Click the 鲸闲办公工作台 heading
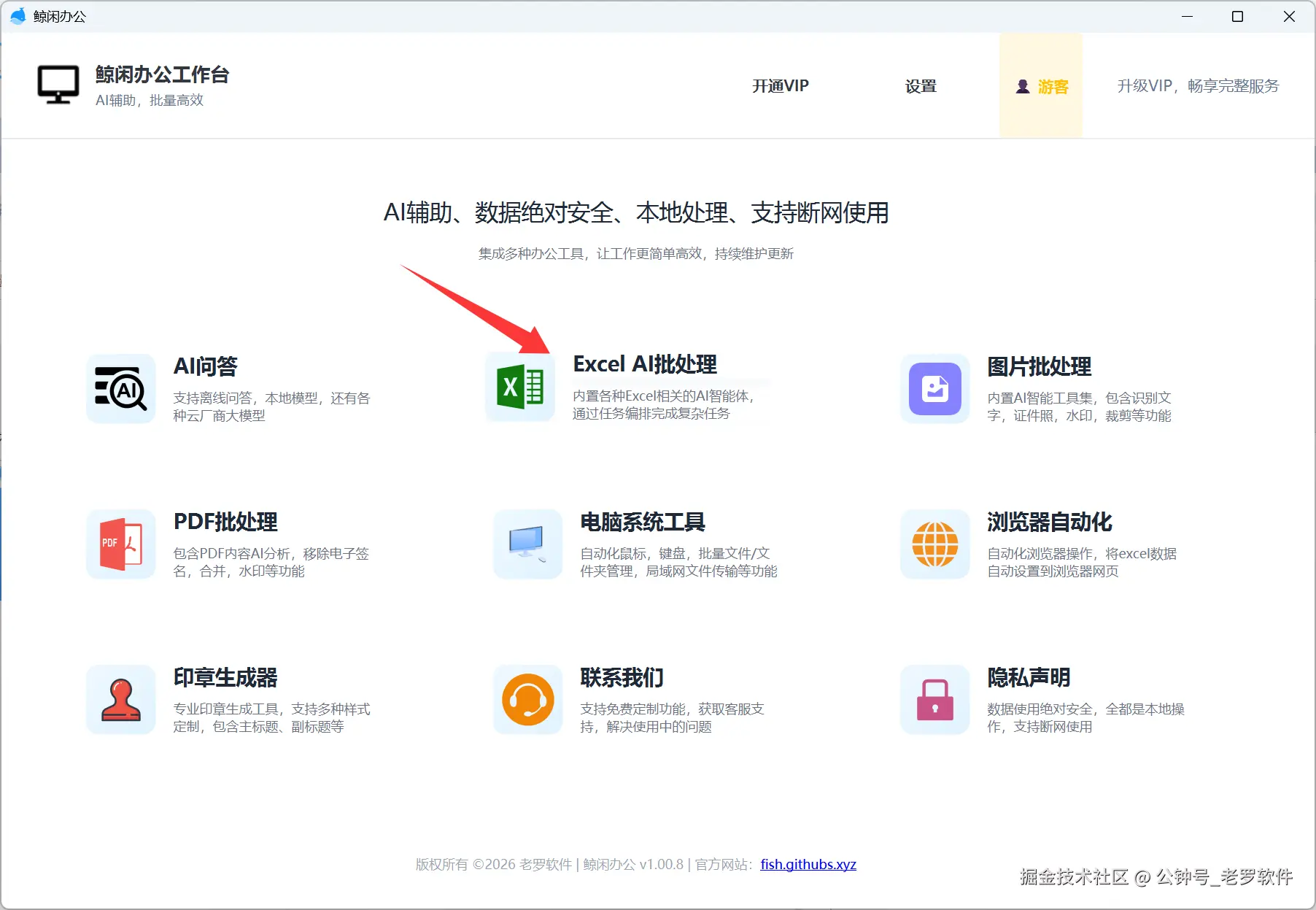Viewport: 1316px width, 910px height. point(163,74)
